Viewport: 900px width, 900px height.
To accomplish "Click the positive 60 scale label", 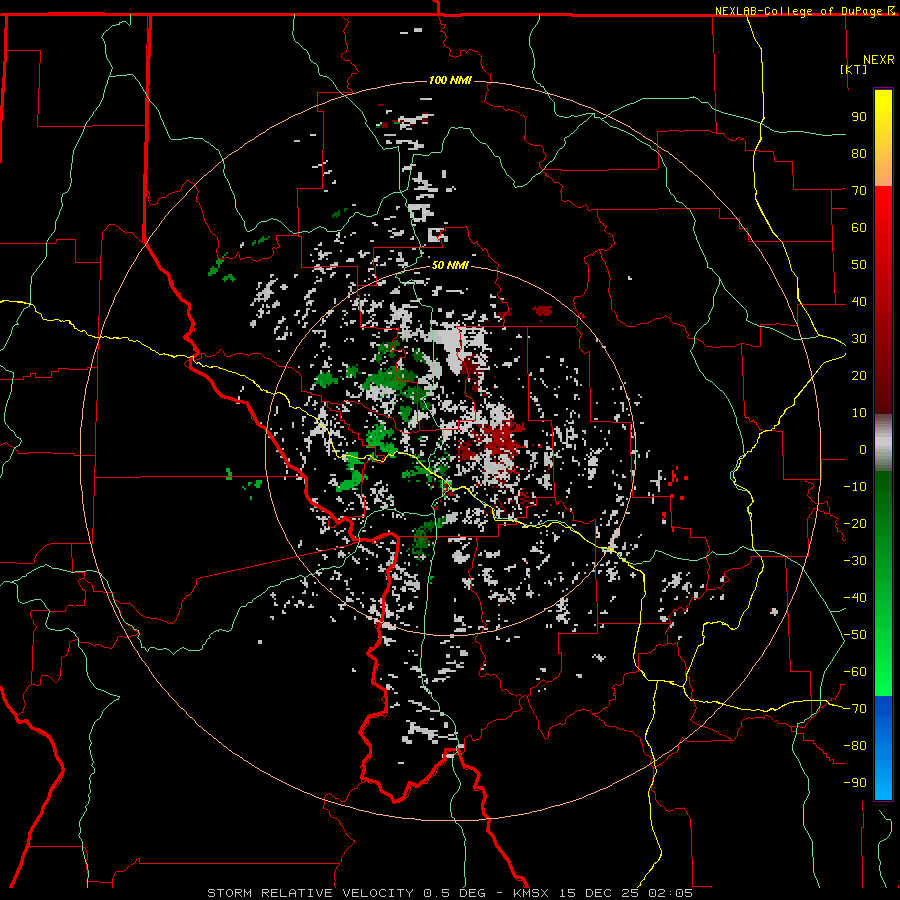I will [859, 227].
